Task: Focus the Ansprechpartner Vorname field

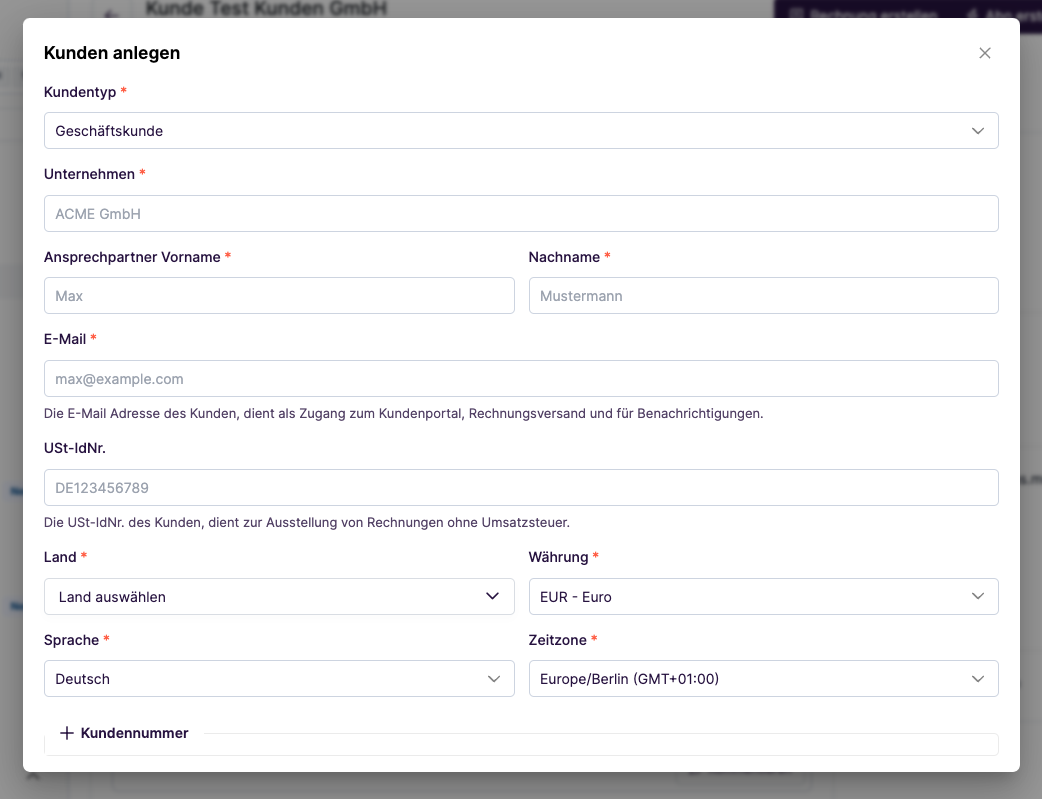Action: click(x=279, y=296)
